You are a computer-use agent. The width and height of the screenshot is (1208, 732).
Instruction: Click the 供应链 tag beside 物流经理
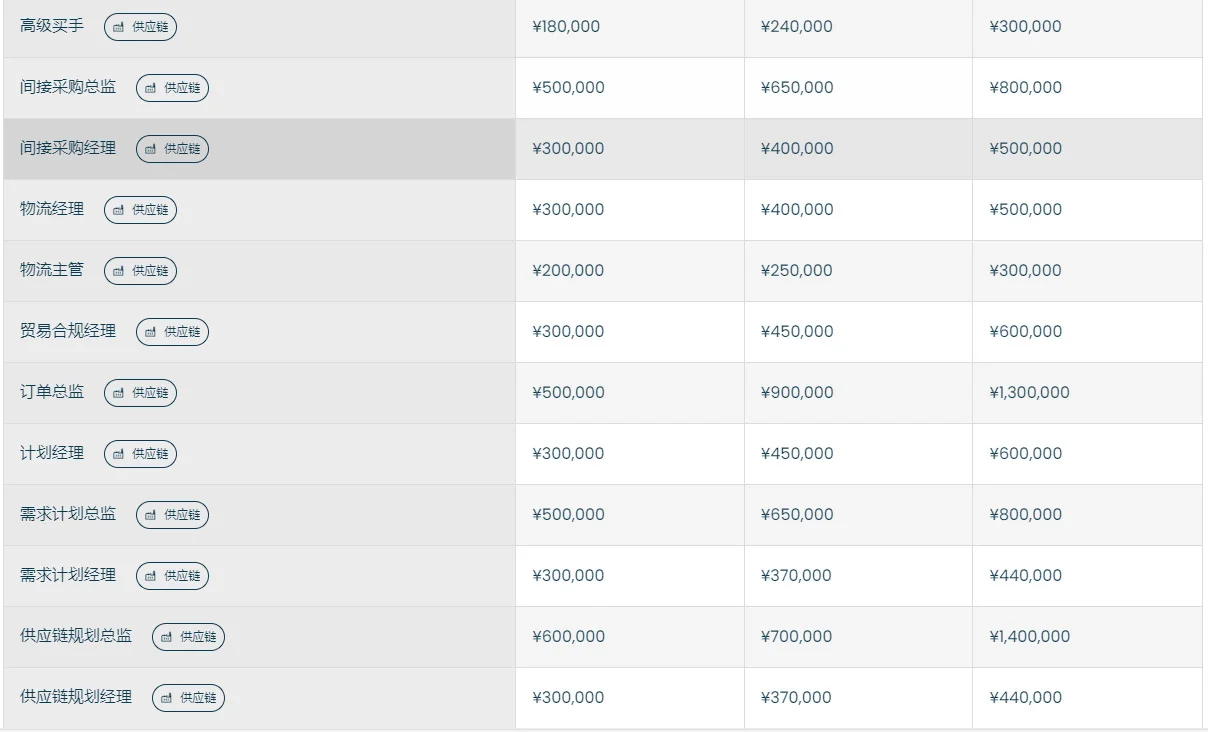coord(140,210)
